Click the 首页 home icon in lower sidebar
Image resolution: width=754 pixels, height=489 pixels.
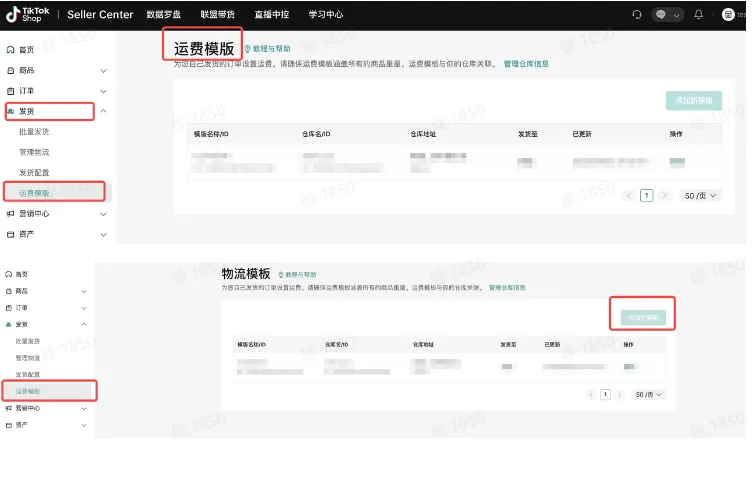coord(9,274)
